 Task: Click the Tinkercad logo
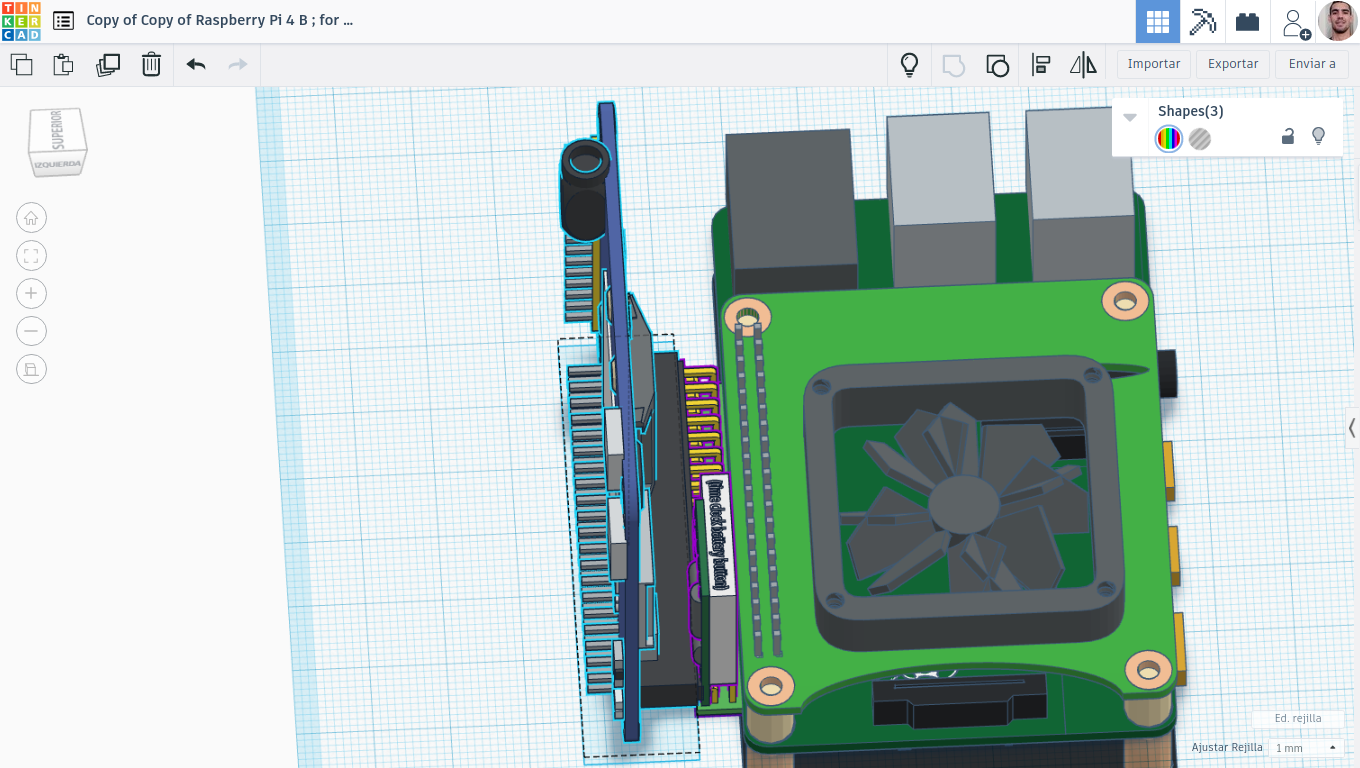21,21
